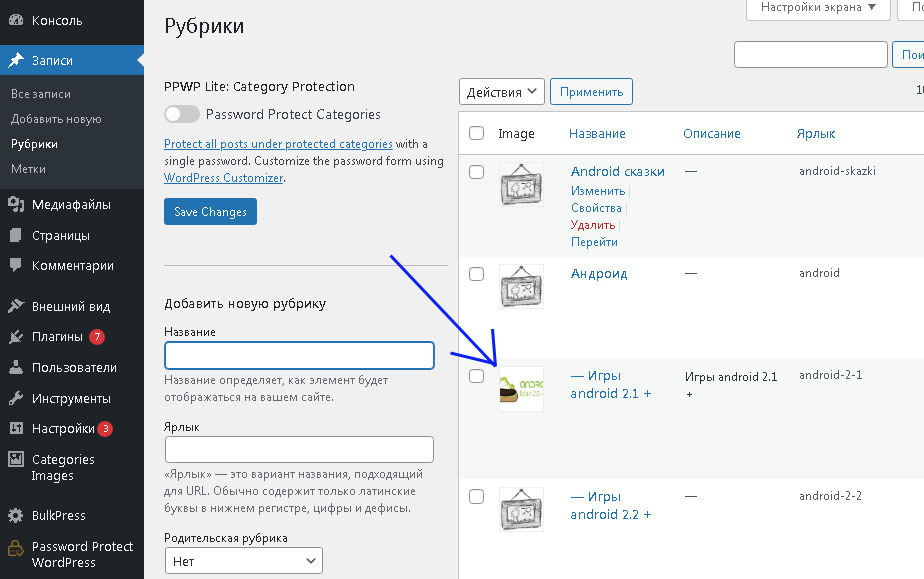
Task: Expand the Настройки экрана panel
Action: pos(818,9)
